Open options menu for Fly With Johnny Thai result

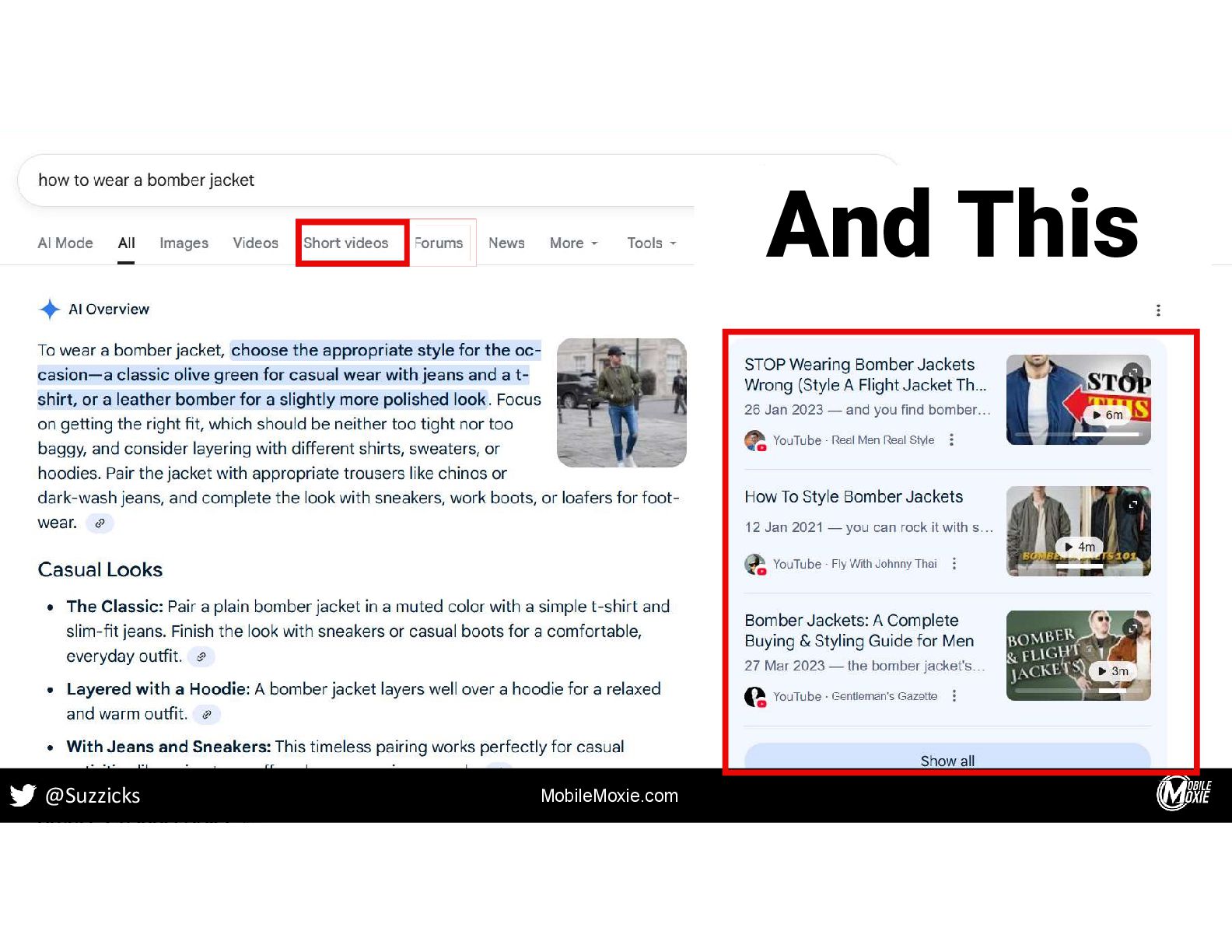pos(954,563)
